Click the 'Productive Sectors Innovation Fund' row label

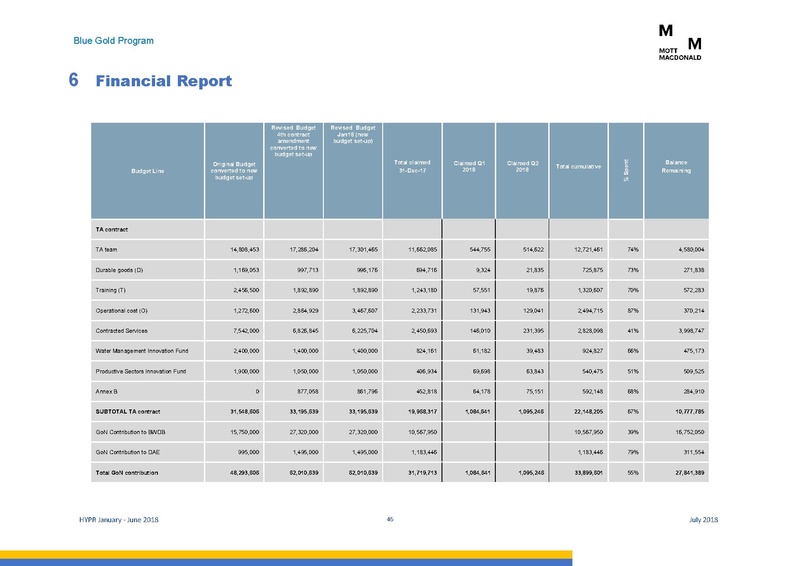141,371
